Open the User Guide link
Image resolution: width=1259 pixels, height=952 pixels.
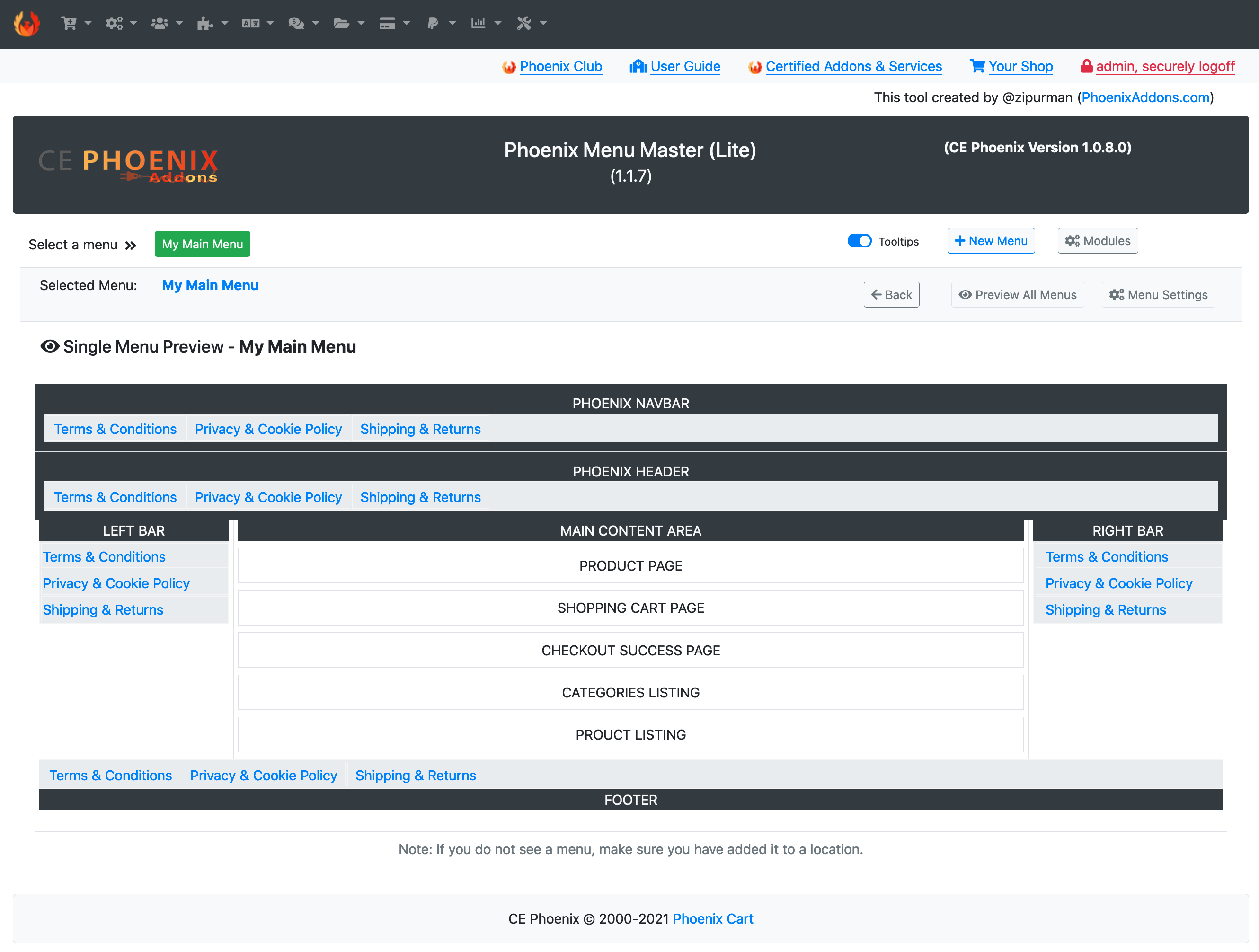click(x=685, y=67)
